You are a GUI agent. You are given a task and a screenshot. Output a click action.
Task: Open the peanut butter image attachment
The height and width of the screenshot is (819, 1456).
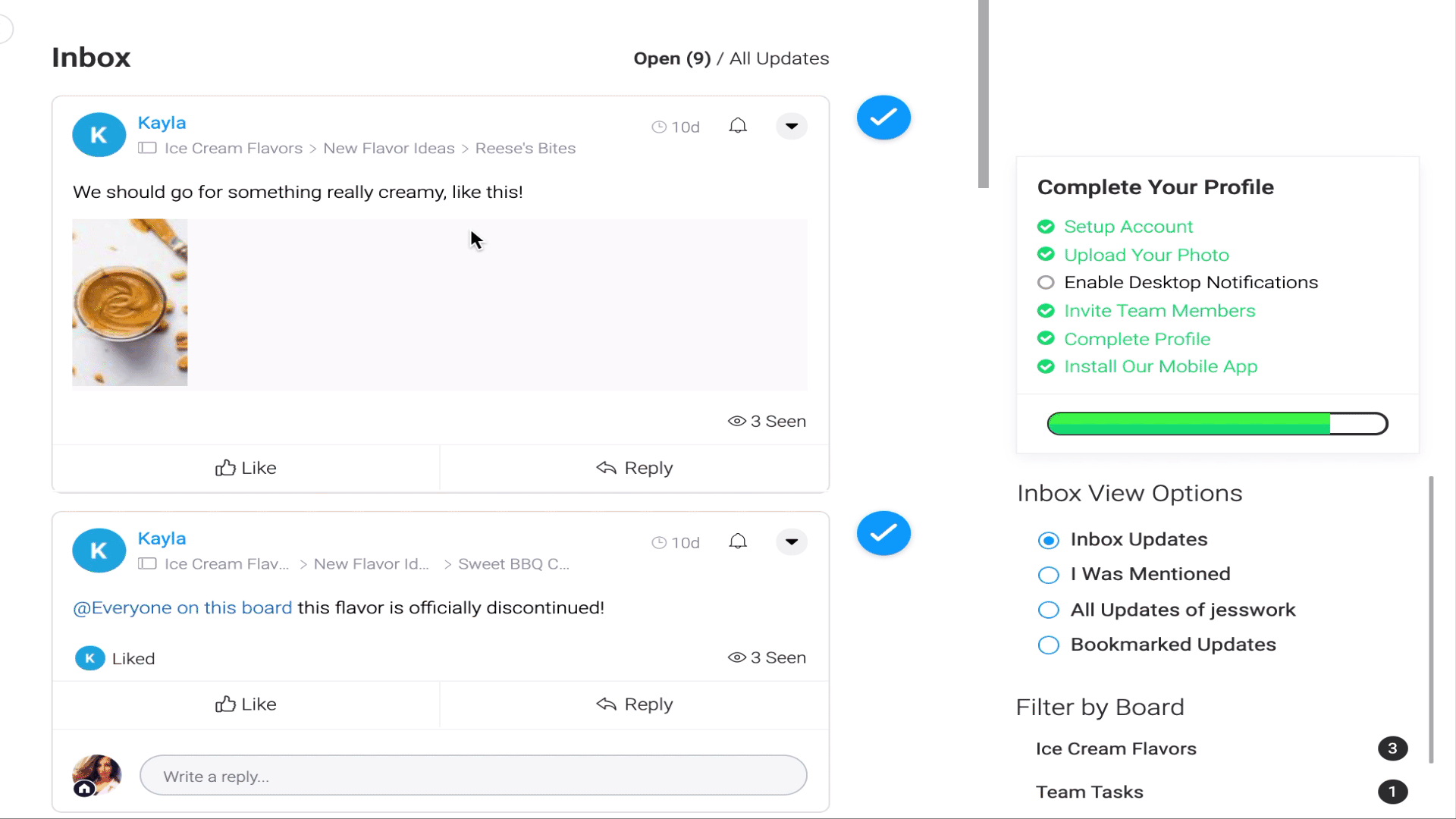[x=130, y=303]
